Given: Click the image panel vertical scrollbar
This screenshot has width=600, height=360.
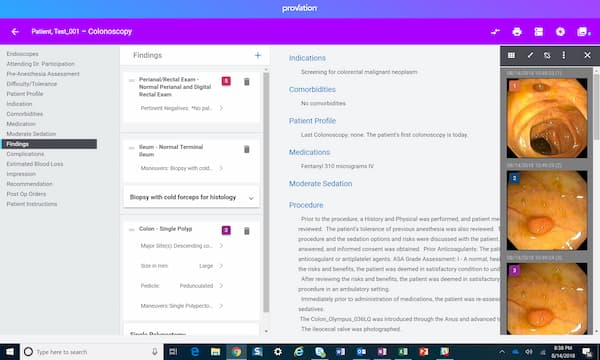Looking at the screenshot, I should [x=596, y=106].
